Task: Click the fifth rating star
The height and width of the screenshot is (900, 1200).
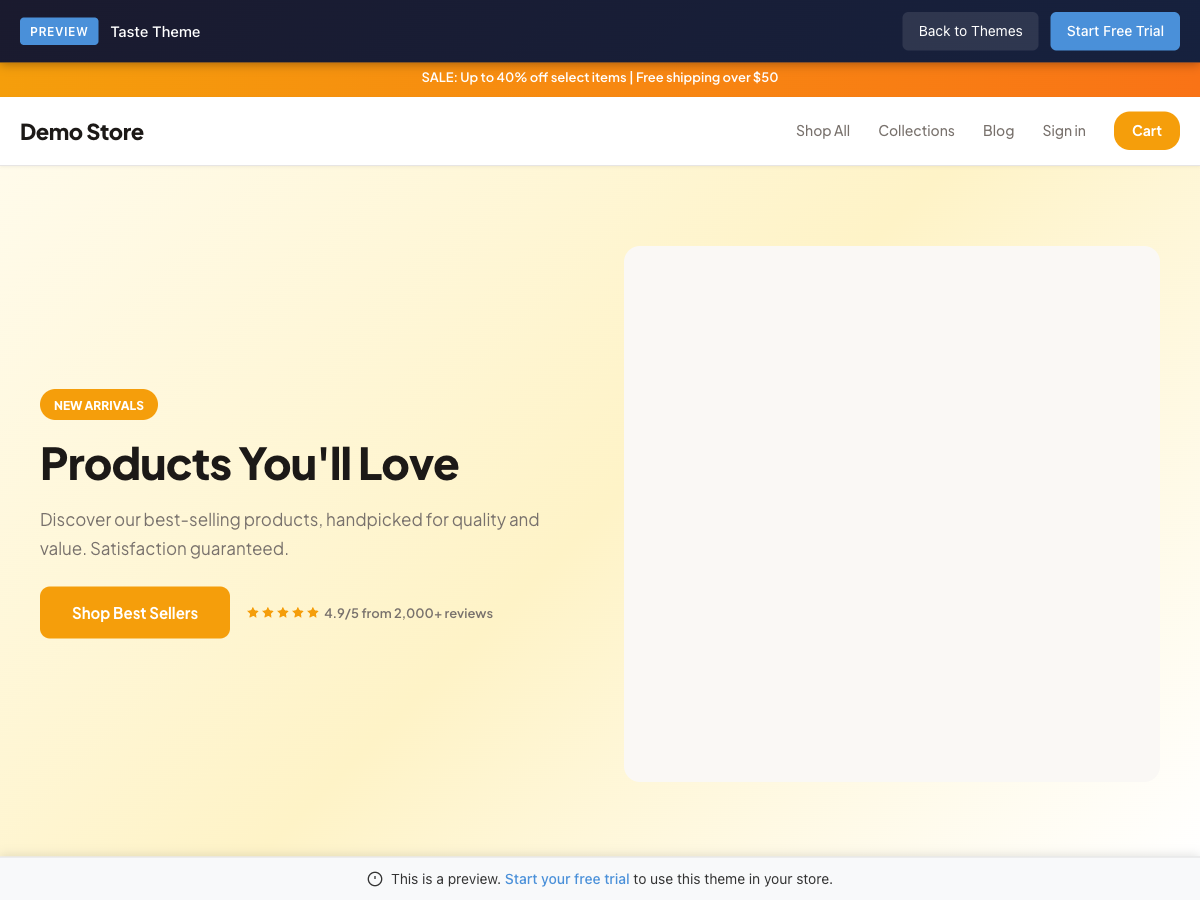Action: click(x=313, y=613)
